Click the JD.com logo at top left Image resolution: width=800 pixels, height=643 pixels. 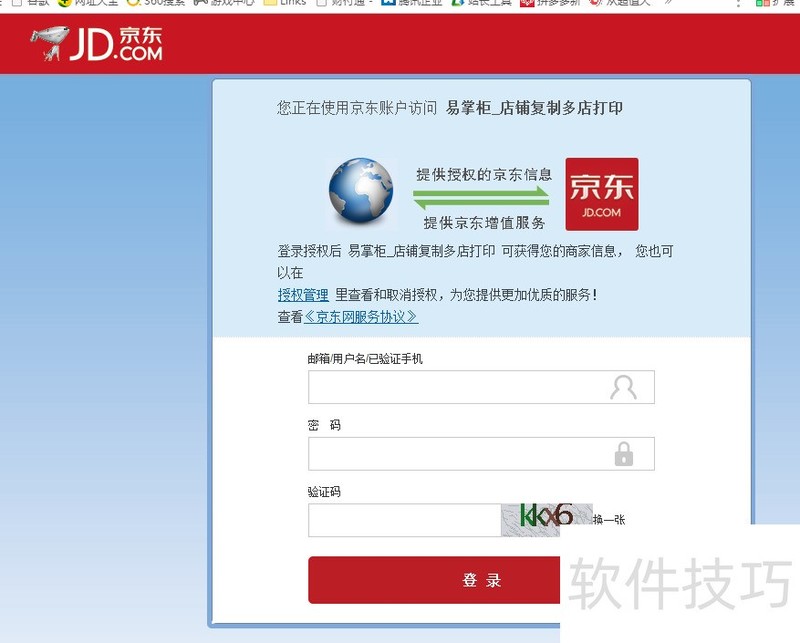[x=97, y=44]
